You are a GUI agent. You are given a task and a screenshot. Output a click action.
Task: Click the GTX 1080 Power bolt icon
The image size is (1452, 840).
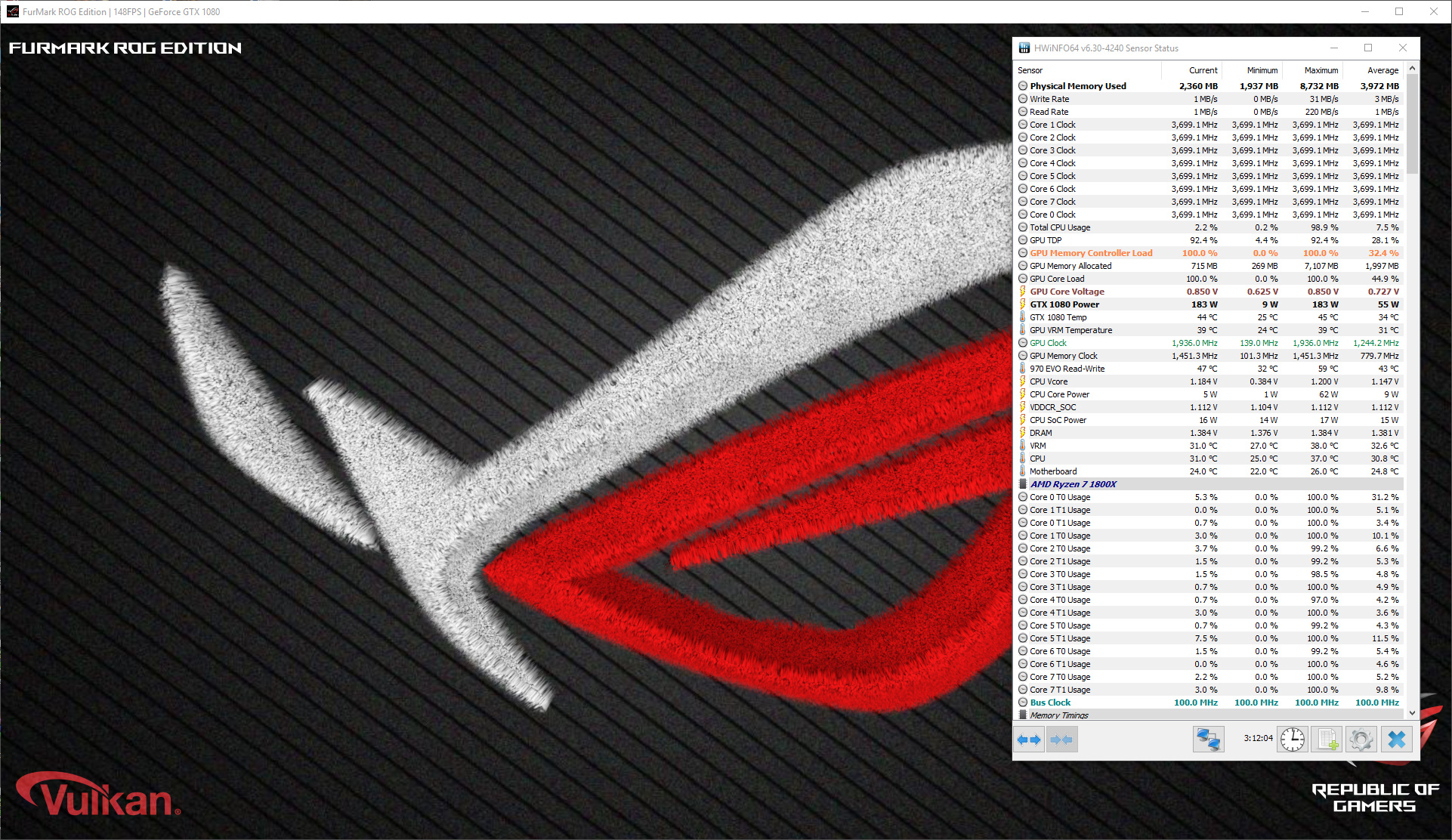point(1023,304)
